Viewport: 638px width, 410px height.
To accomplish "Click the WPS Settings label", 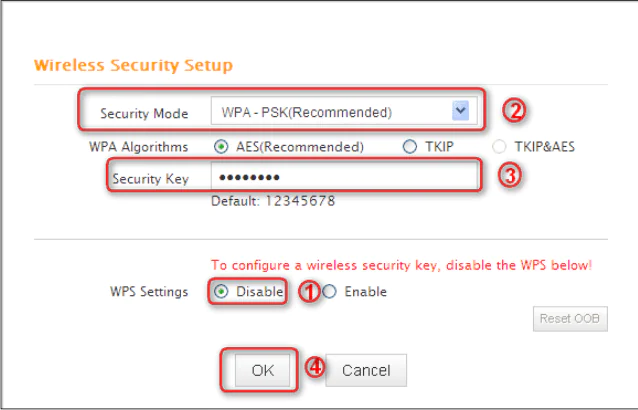I will coord(149,292).
